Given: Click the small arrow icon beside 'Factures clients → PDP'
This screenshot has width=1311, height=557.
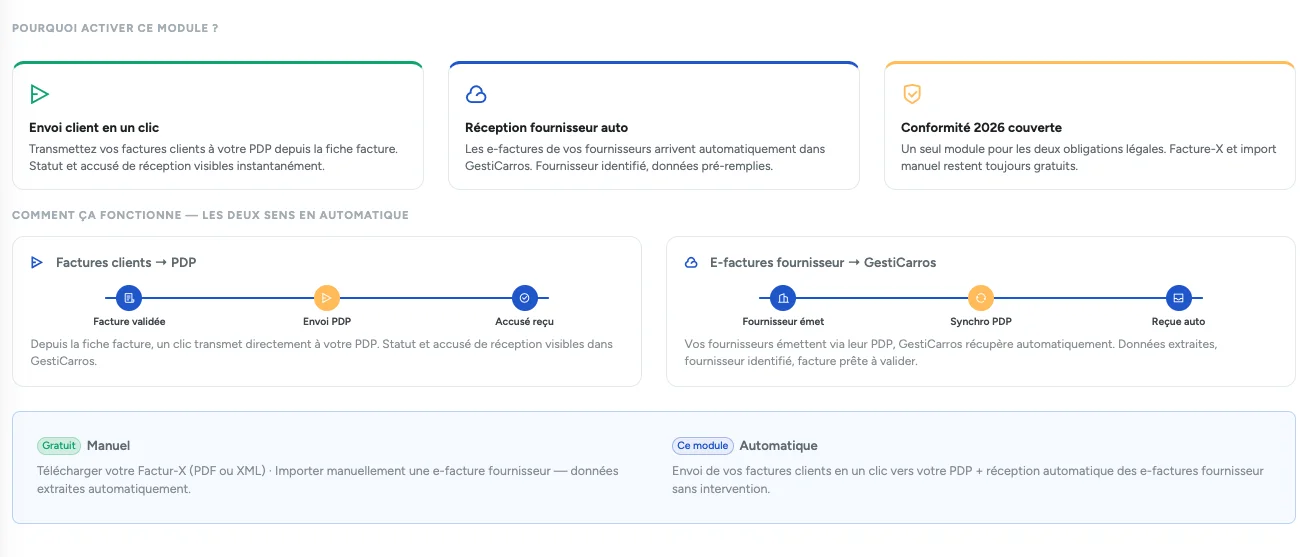Looking at the screenshot, I should click(37, 263).
